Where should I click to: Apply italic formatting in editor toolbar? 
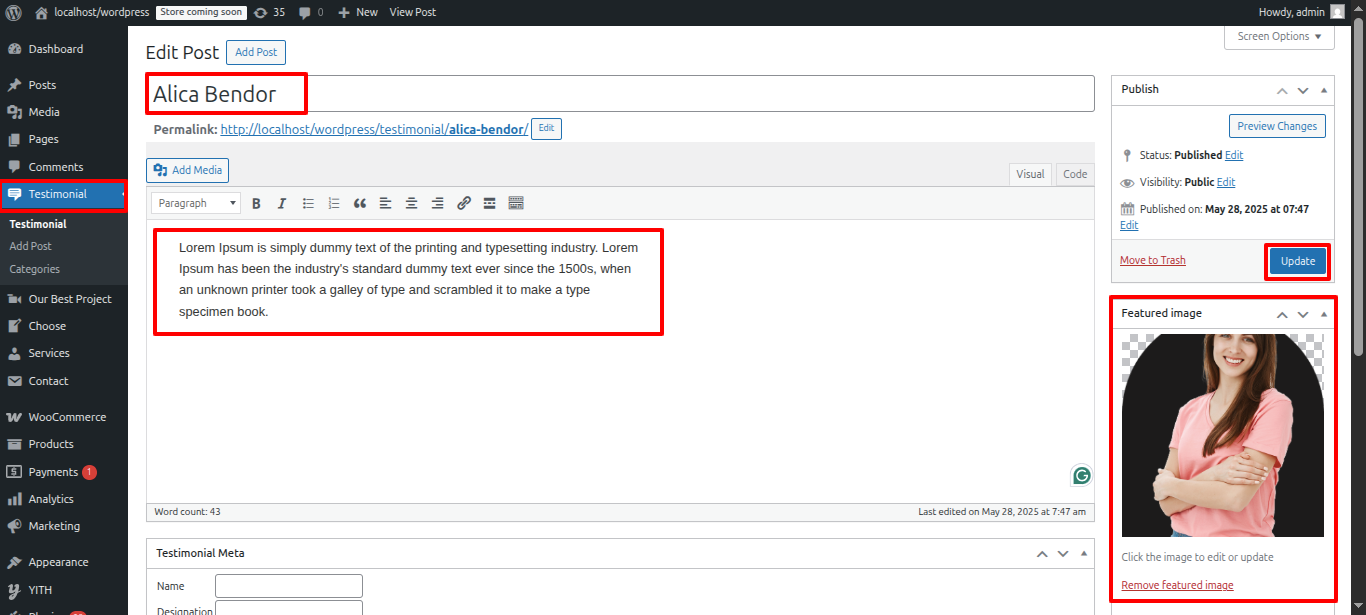282,203
